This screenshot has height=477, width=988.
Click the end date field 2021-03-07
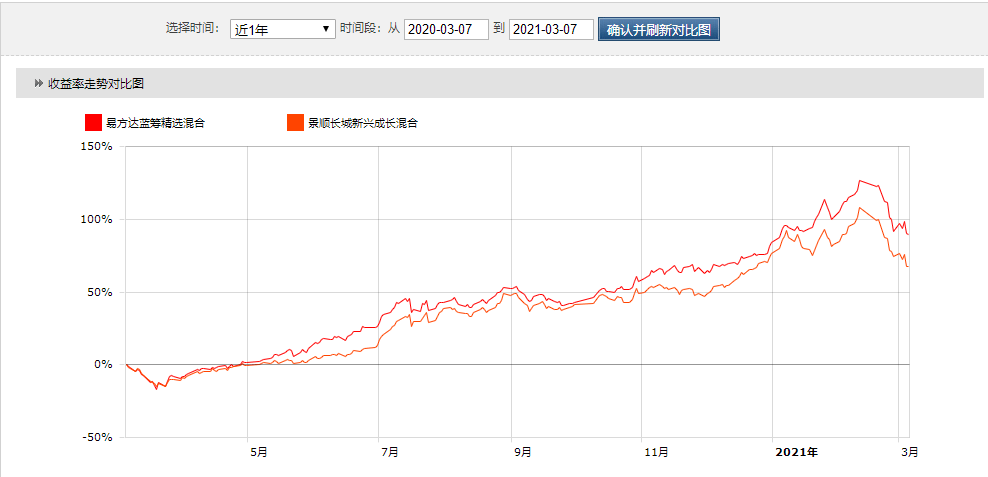pos(551,29)
